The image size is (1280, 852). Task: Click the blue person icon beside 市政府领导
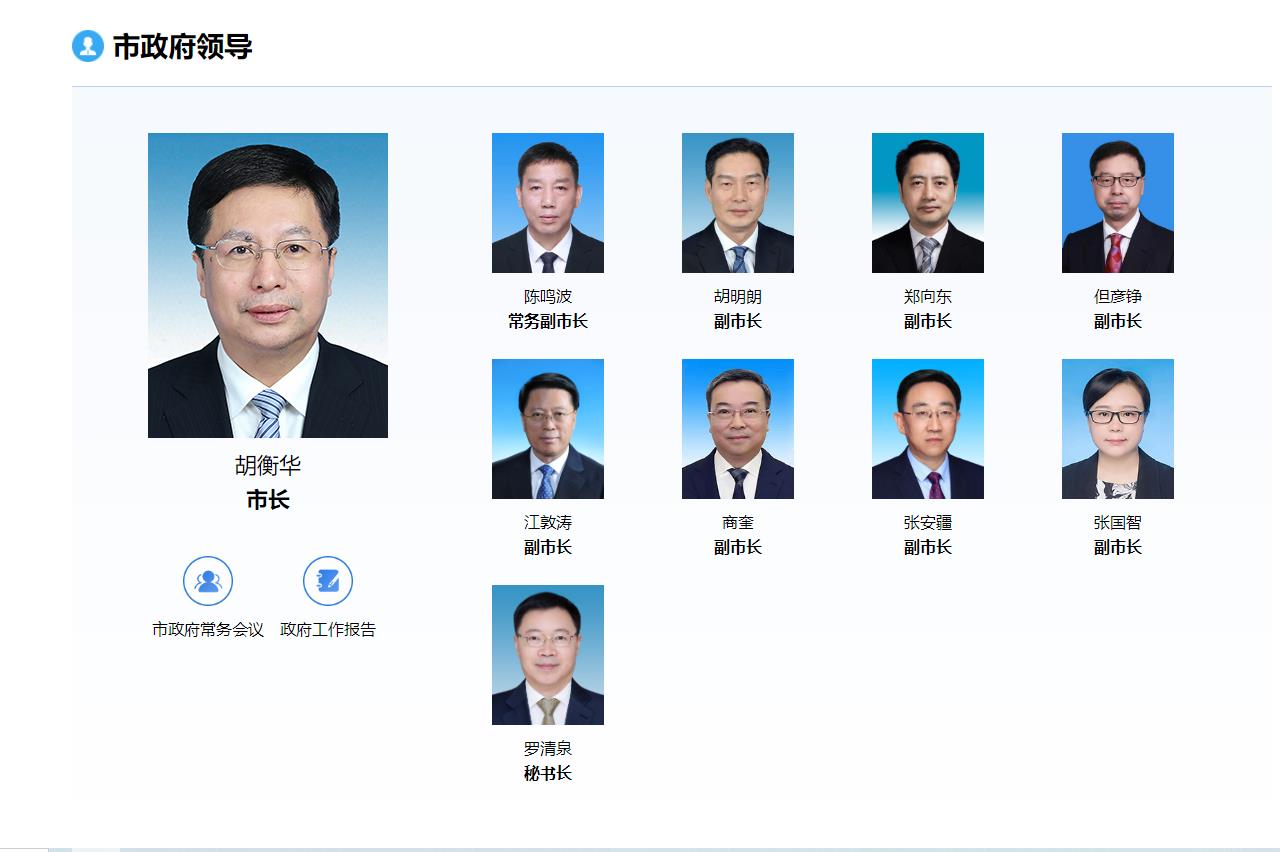(x=88, y=46)
